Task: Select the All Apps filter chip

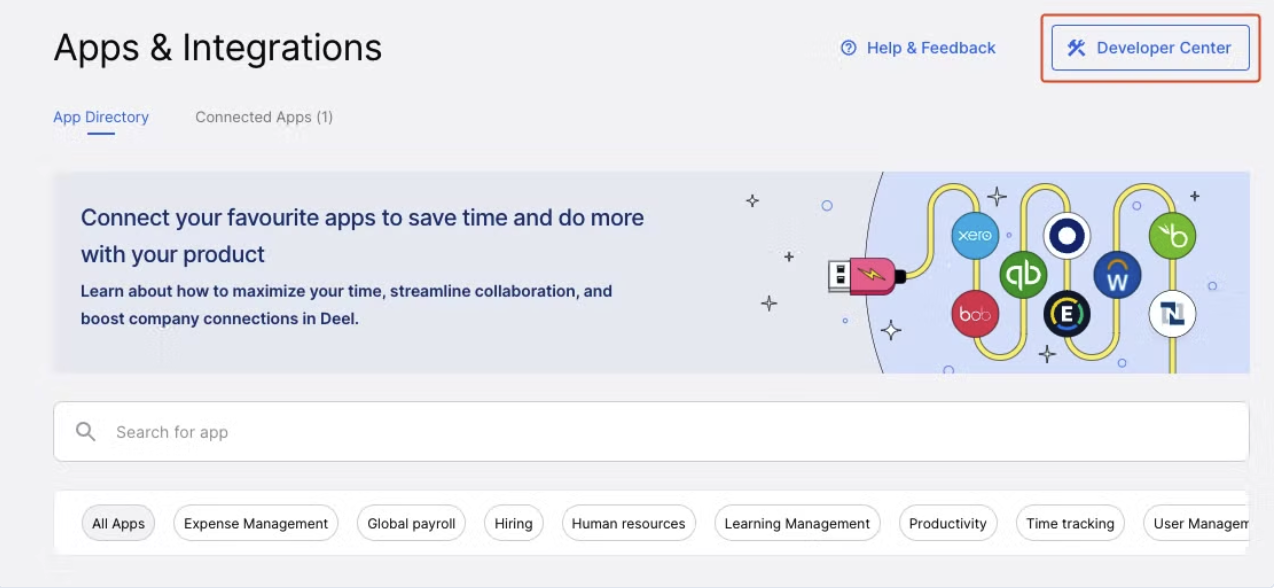Action: (x=118, y=523)
